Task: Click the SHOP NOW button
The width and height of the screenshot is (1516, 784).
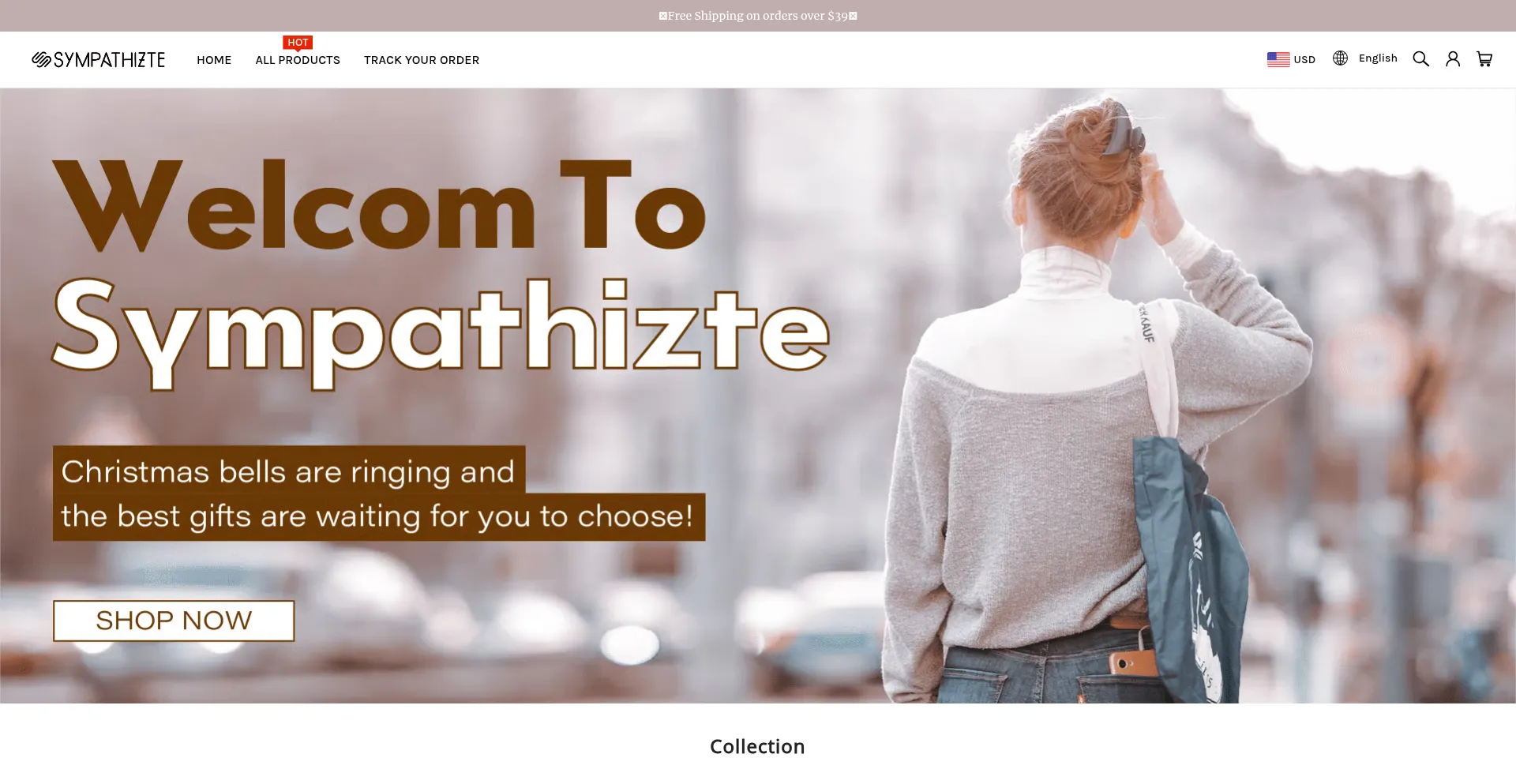Action: [174, 621]
